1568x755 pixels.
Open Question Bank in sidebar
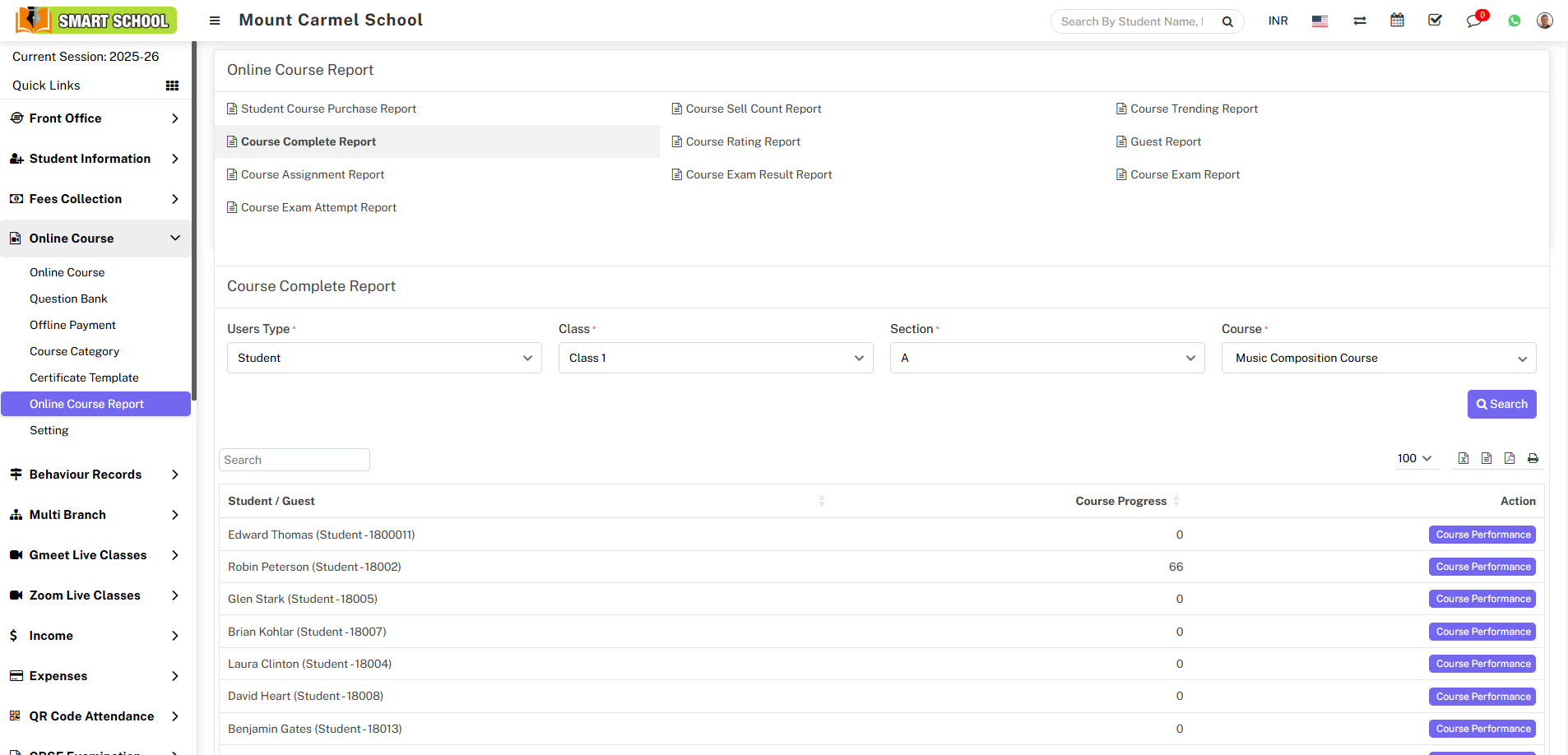coord(68,299)
